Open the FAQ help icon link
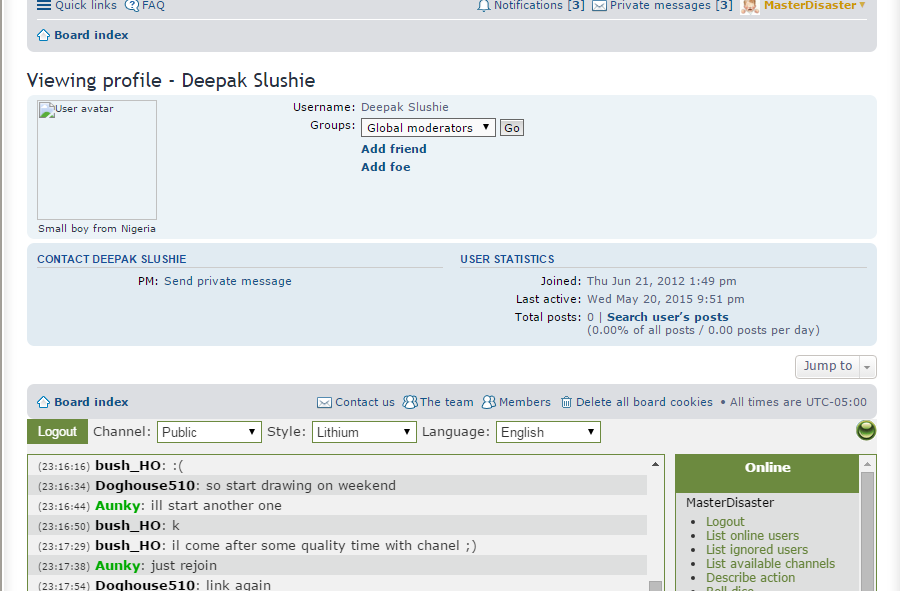 (132, 6)
